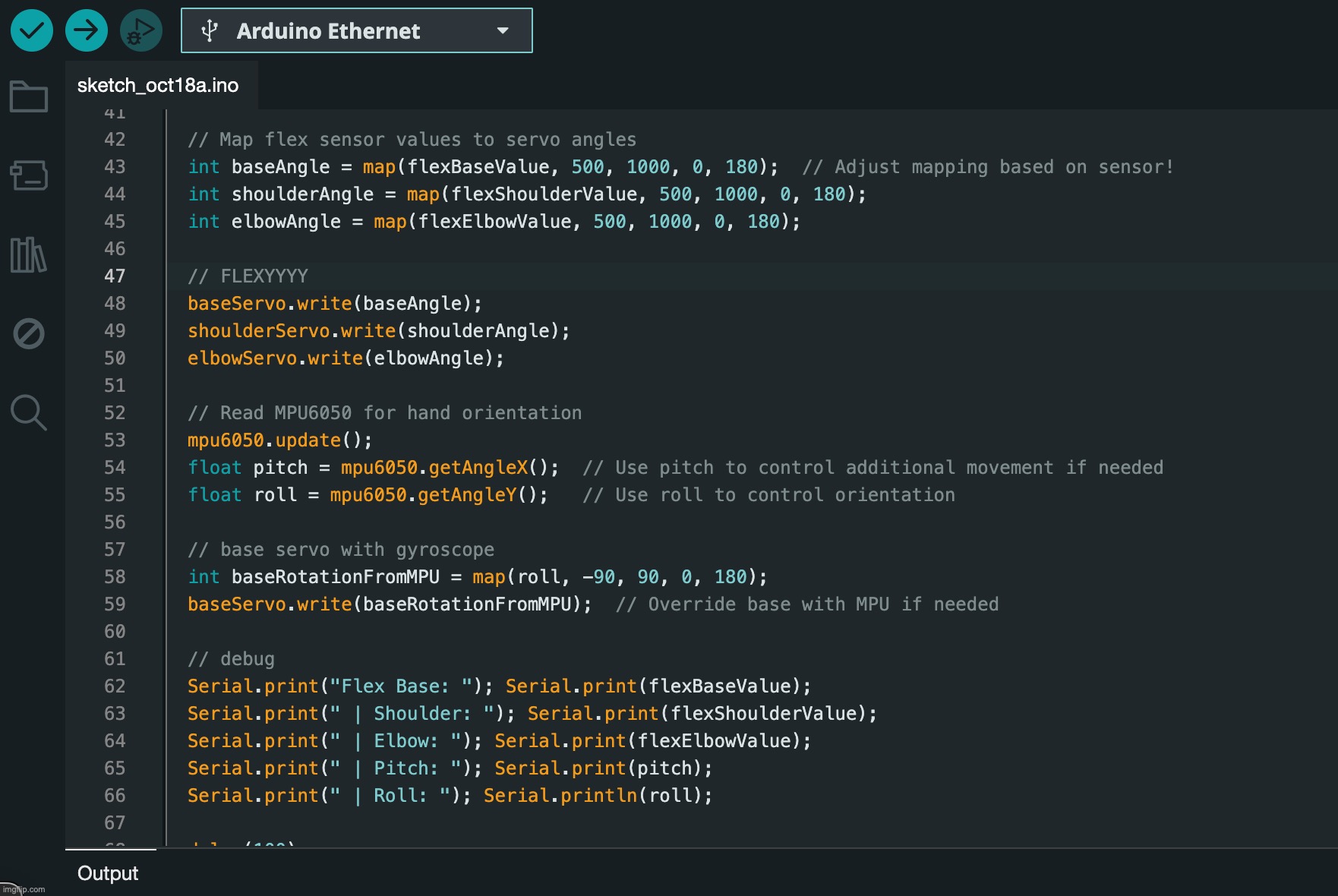Screen dimensions: 1338x896
Task: Click 'Serial.println(roll);' on line 66
Action: 598,796
